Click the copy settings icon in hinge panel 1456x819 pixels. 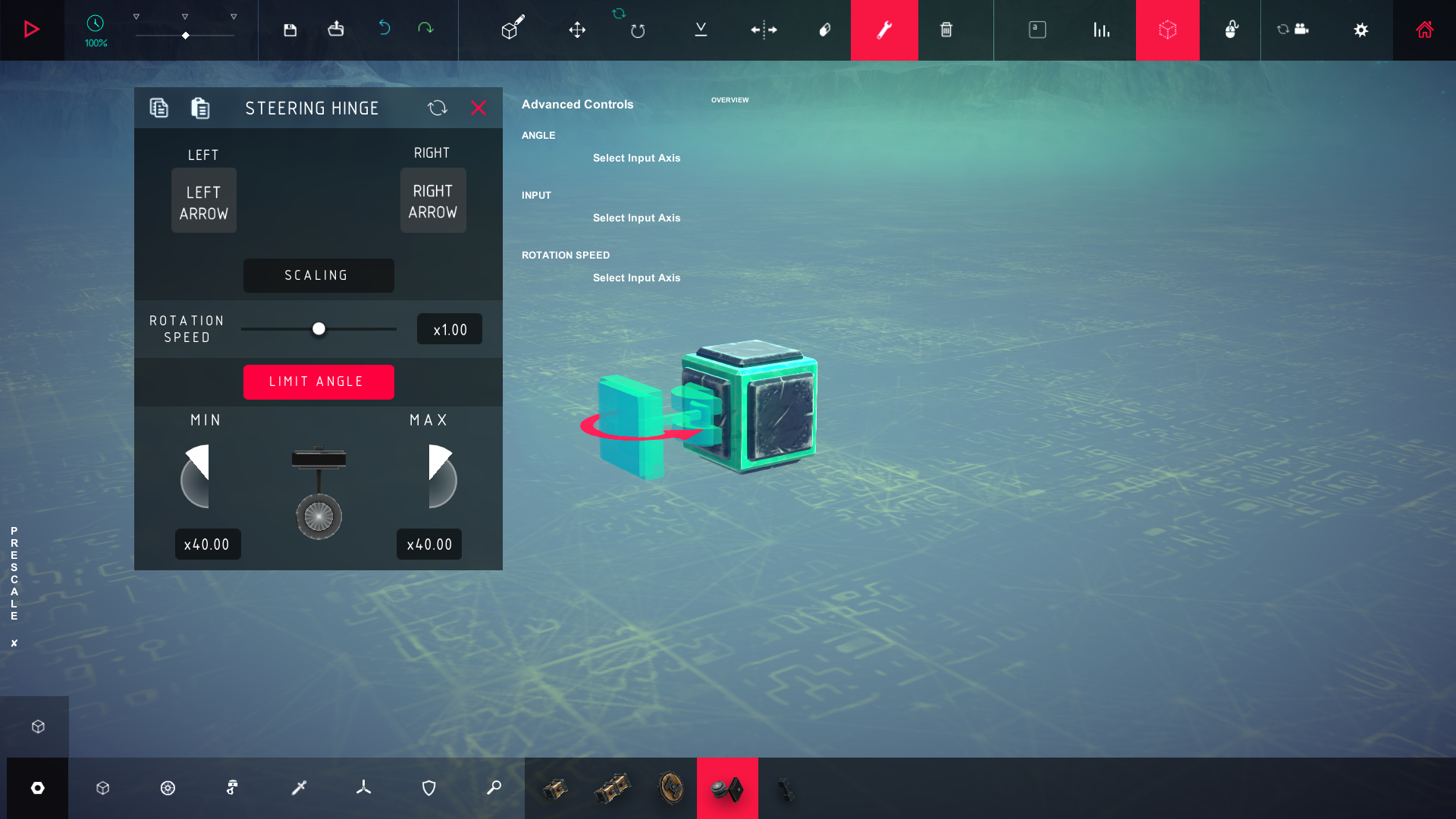tap(158, 108)
